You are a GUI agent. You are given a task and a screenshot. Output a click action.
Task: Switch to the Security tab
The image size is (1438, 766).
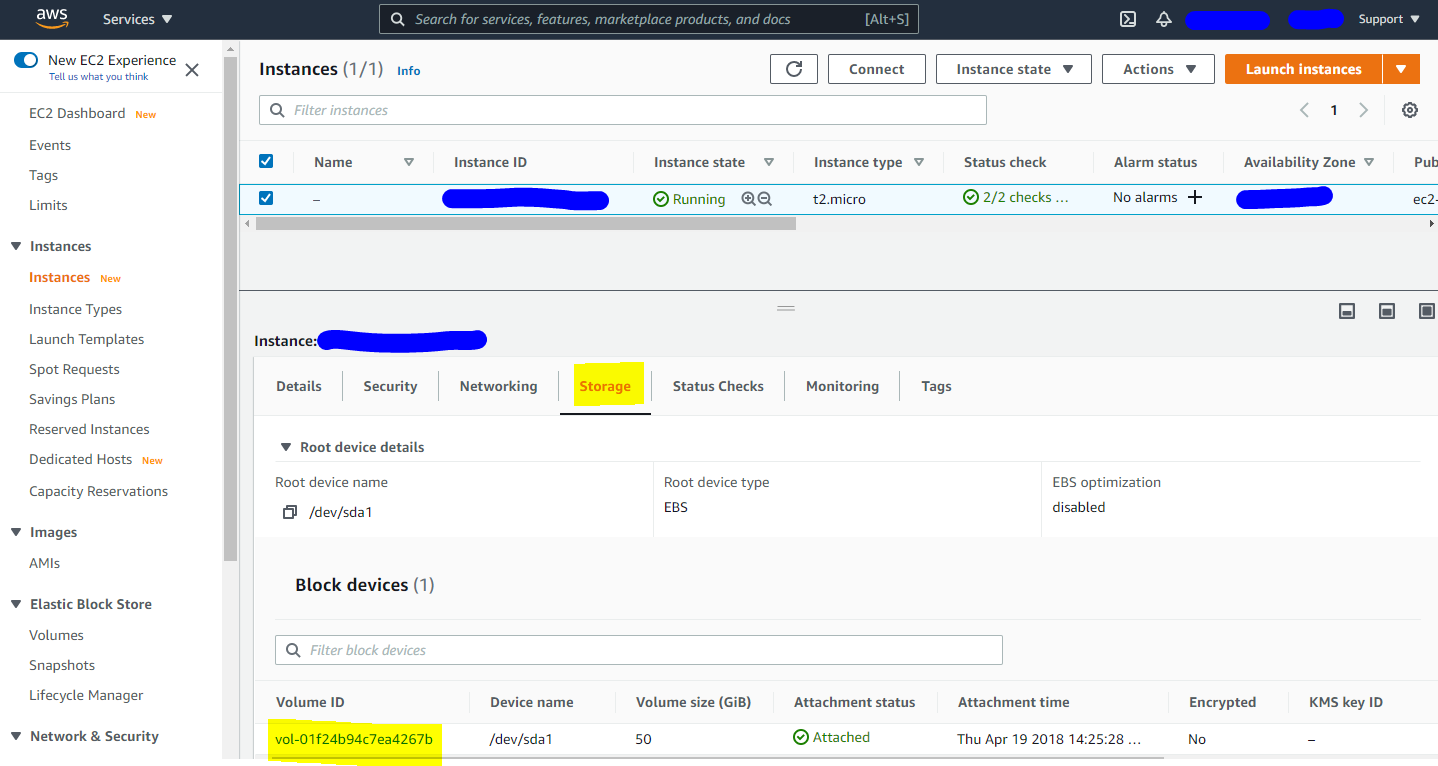click(x=390, y=386)
